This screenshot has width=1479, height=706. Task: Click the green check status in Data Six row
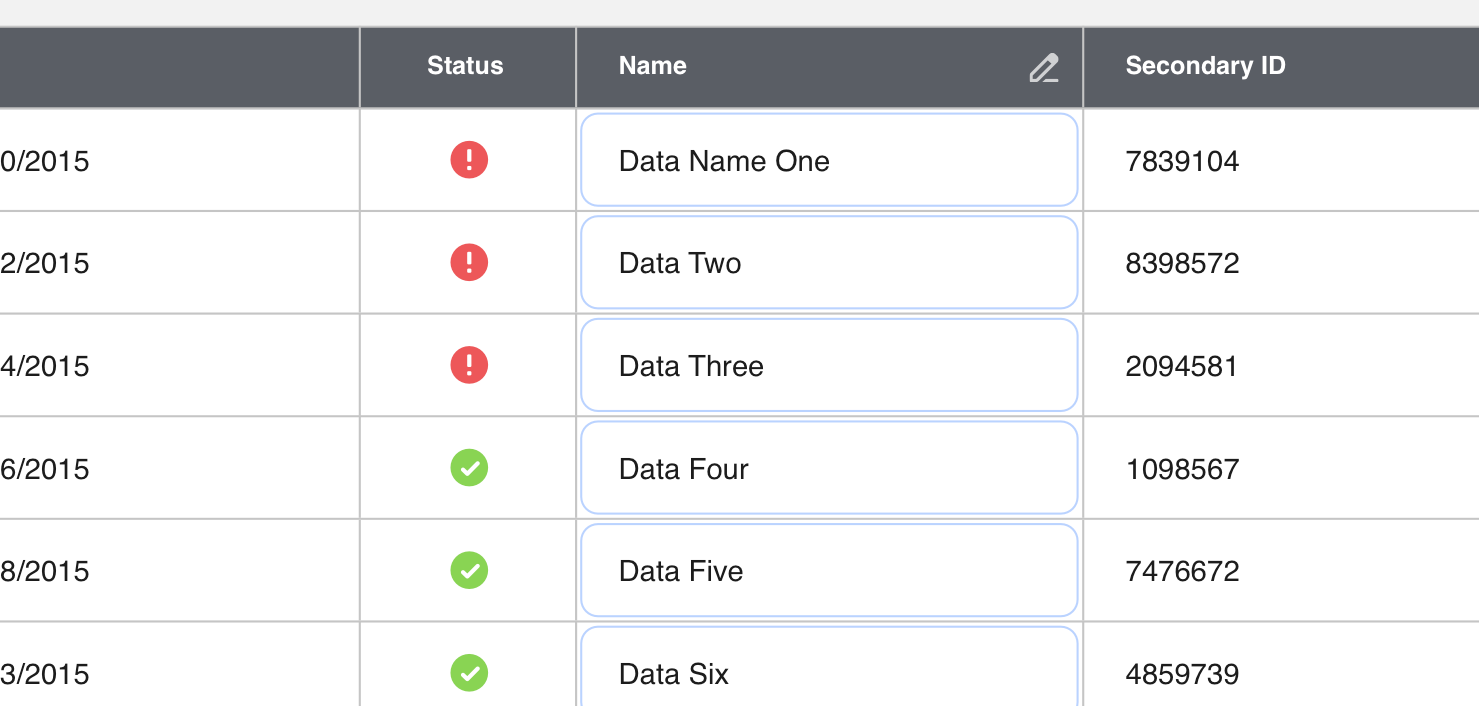click(469, 672)
